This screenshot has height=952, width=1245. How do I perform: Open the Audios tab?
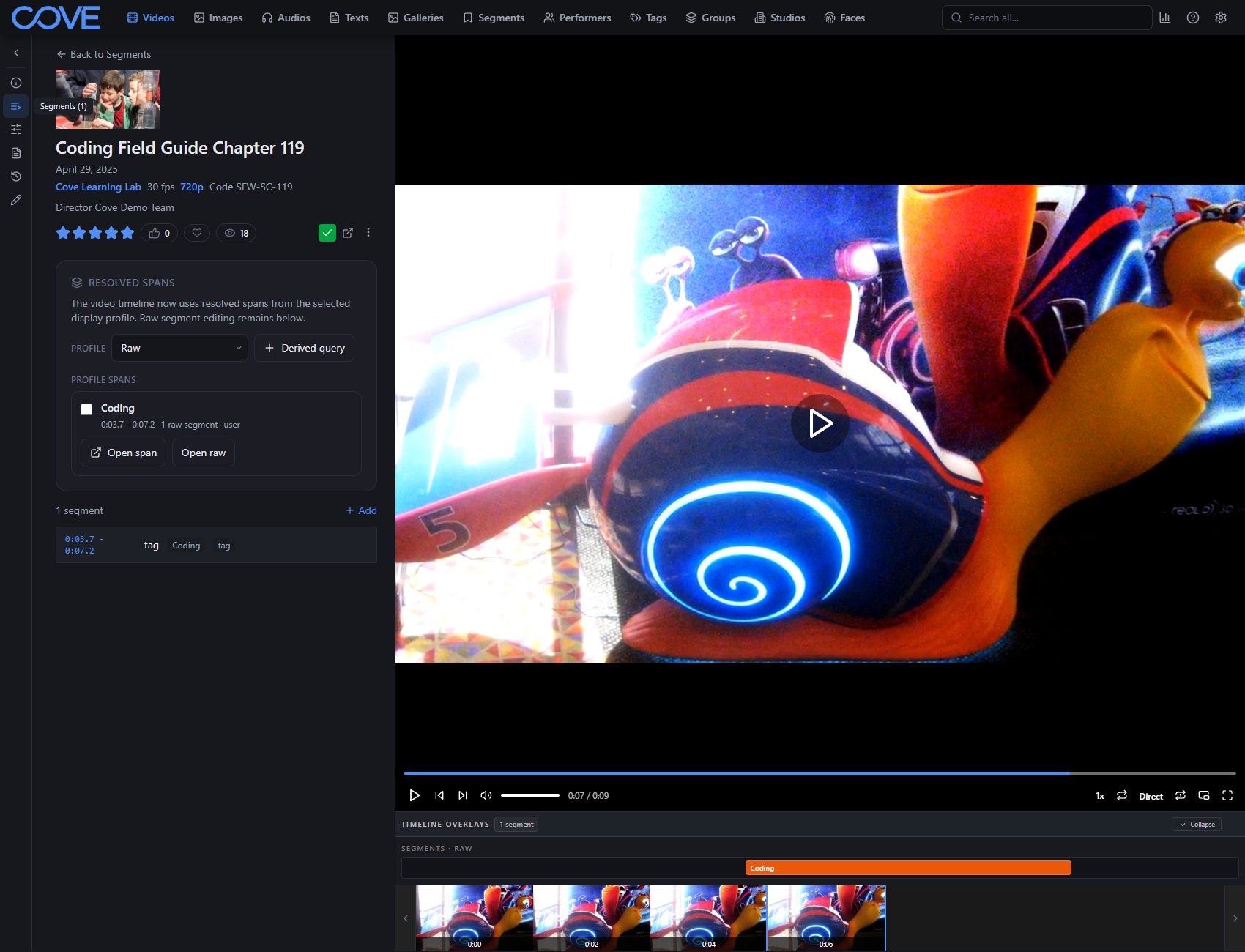click(x=286, y=18)
